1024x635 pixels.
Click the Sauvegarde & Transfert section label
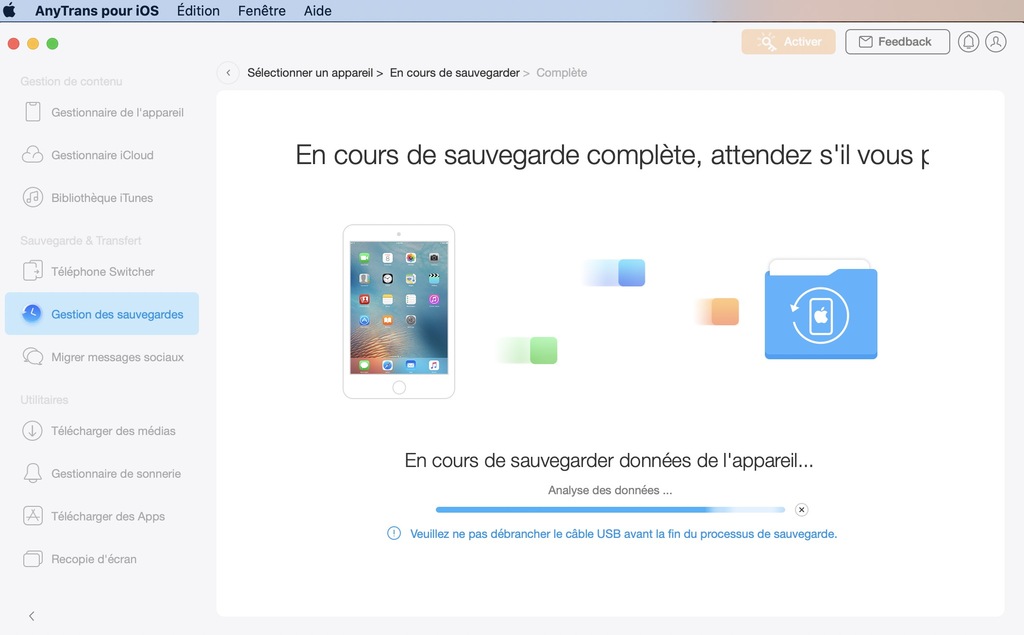[x=80, y=240]
